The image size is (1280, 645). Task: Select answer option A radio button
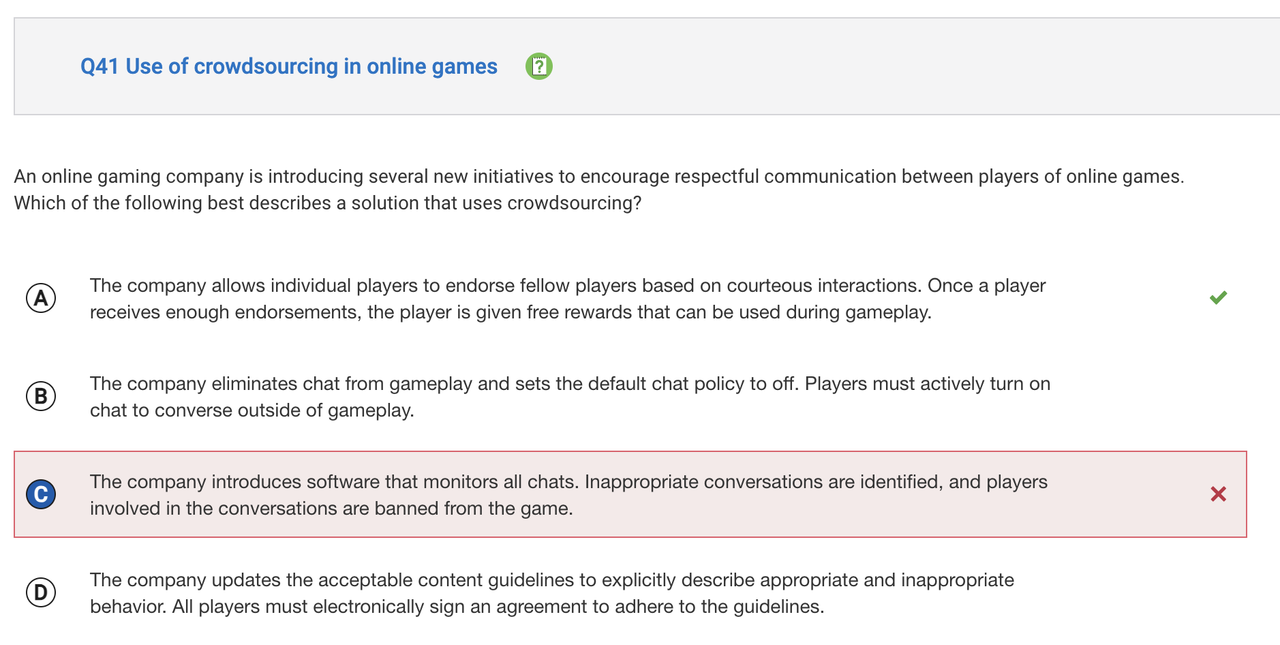coord(41,298)
